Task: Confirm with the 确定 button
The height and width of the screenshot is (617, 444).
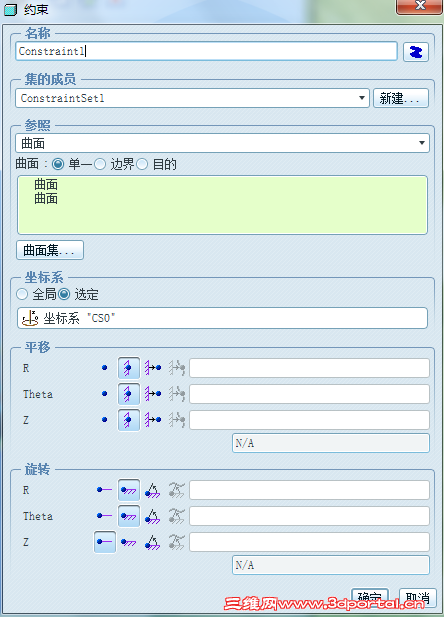Action: [x=370, y=598]
